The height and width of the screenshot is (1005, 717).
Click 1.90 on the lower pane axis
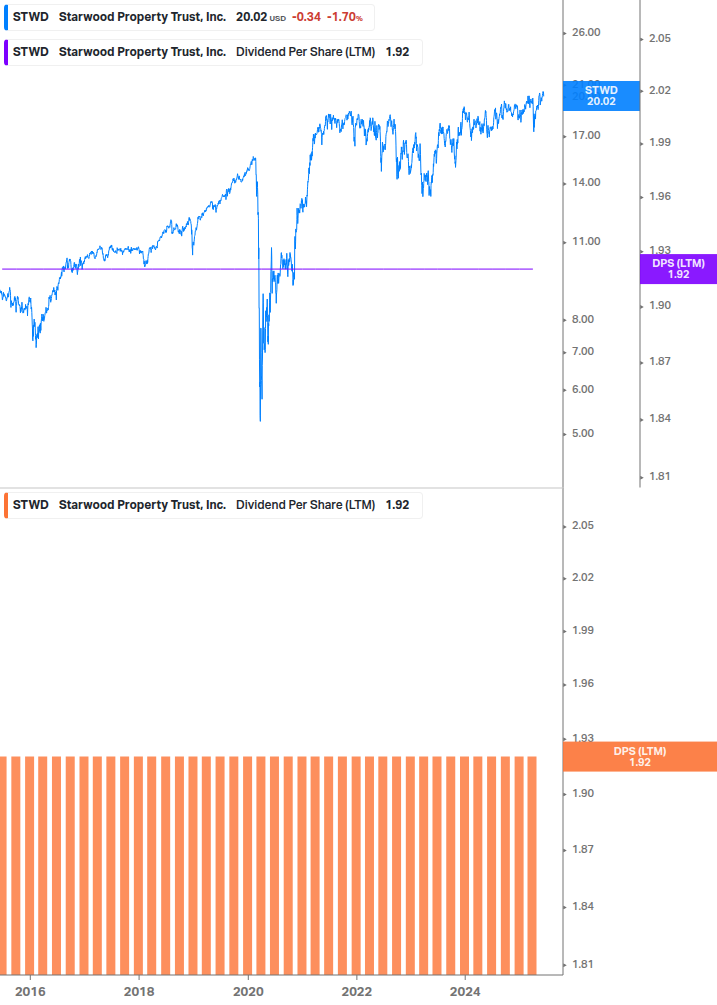[583, 793]
